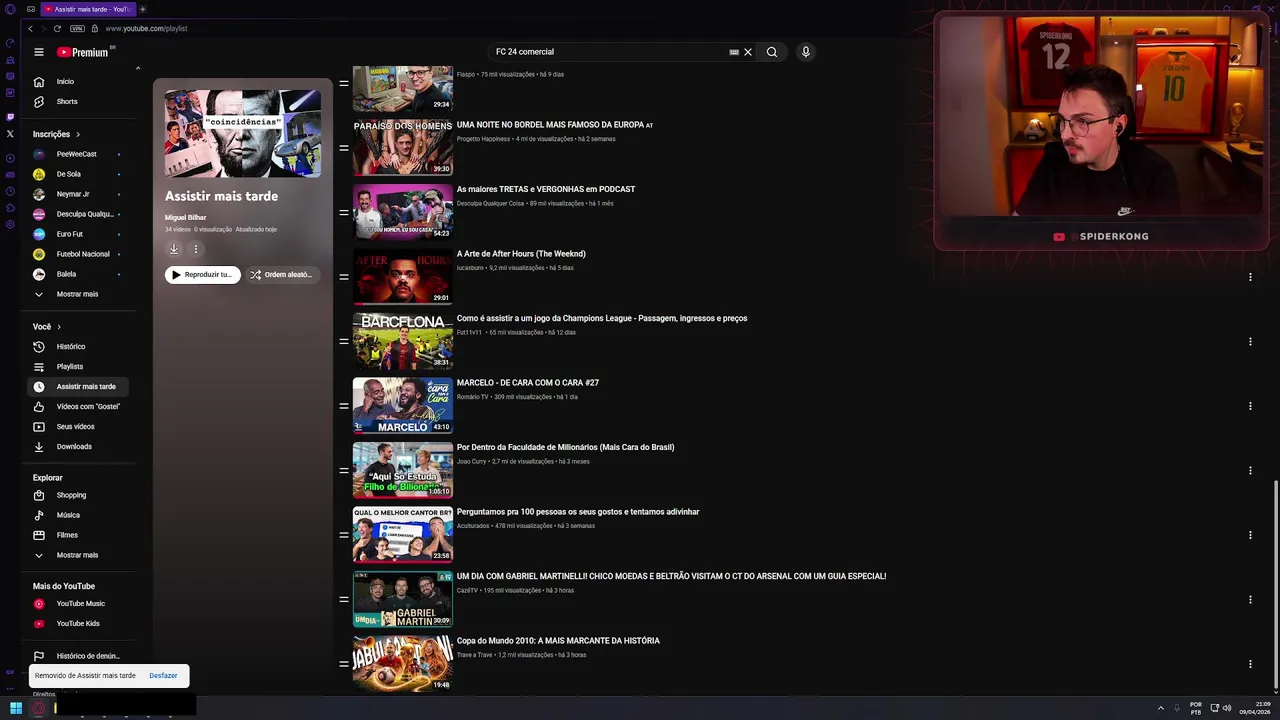Reload the page in browser toolbar

coord(57,28)
